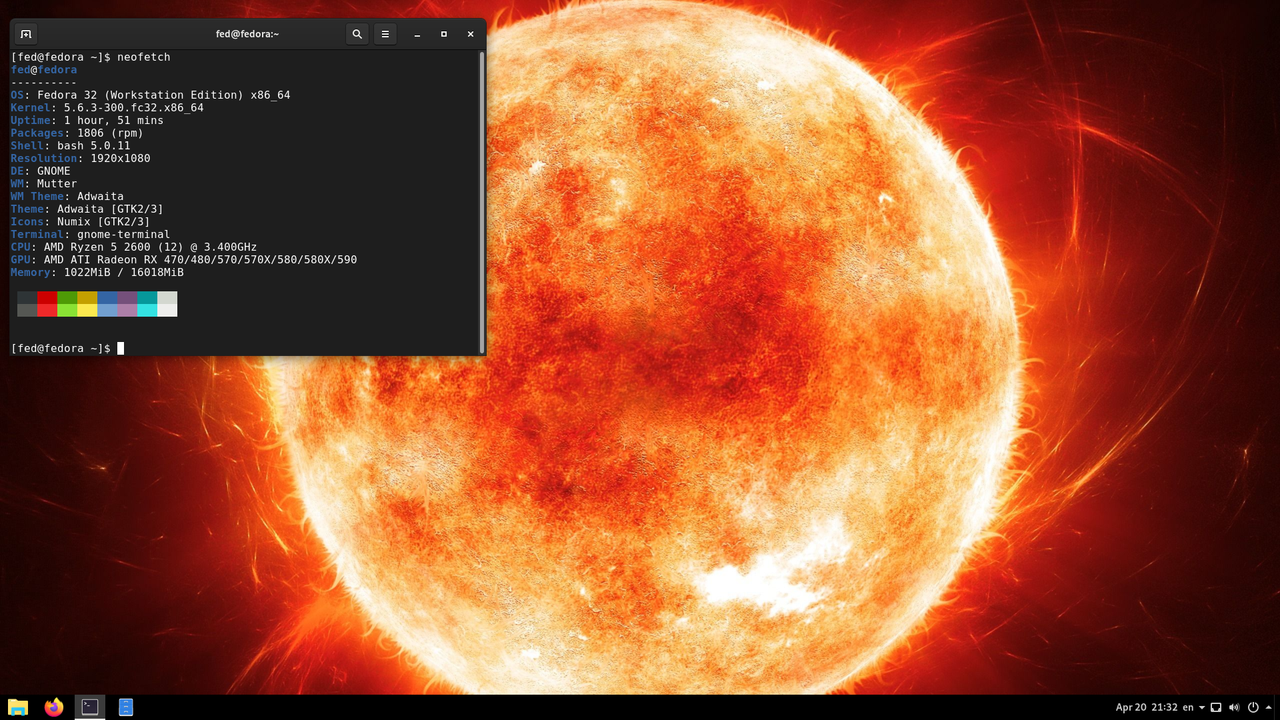Click the bright red swatch in bottom row
This screenshot has height=720, width=1280.
click(x=47, y=310)
